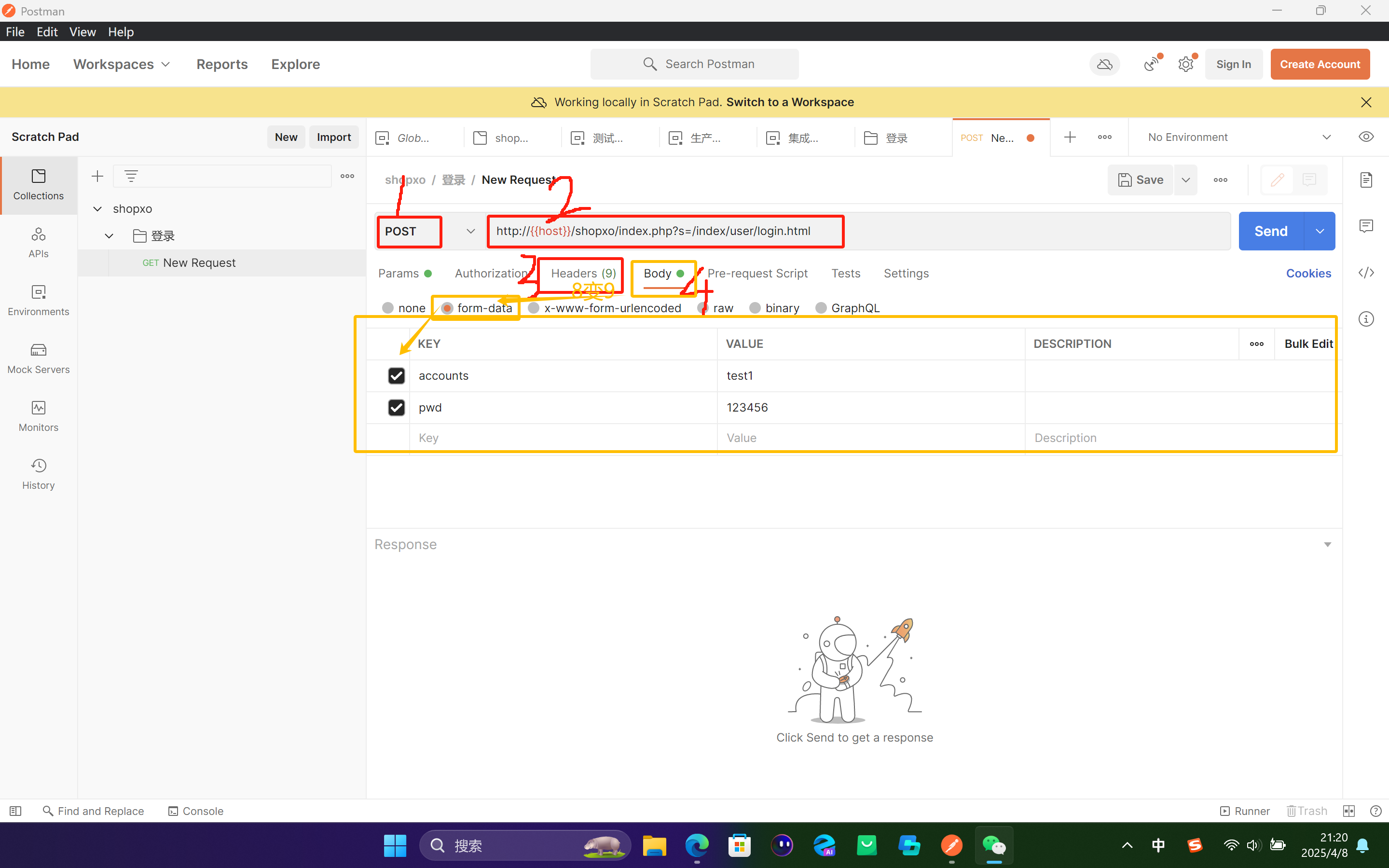Viewport: 1389px width, 868px height.
Task: Click the empty Key input field
Action: click(x=563, y=438)
